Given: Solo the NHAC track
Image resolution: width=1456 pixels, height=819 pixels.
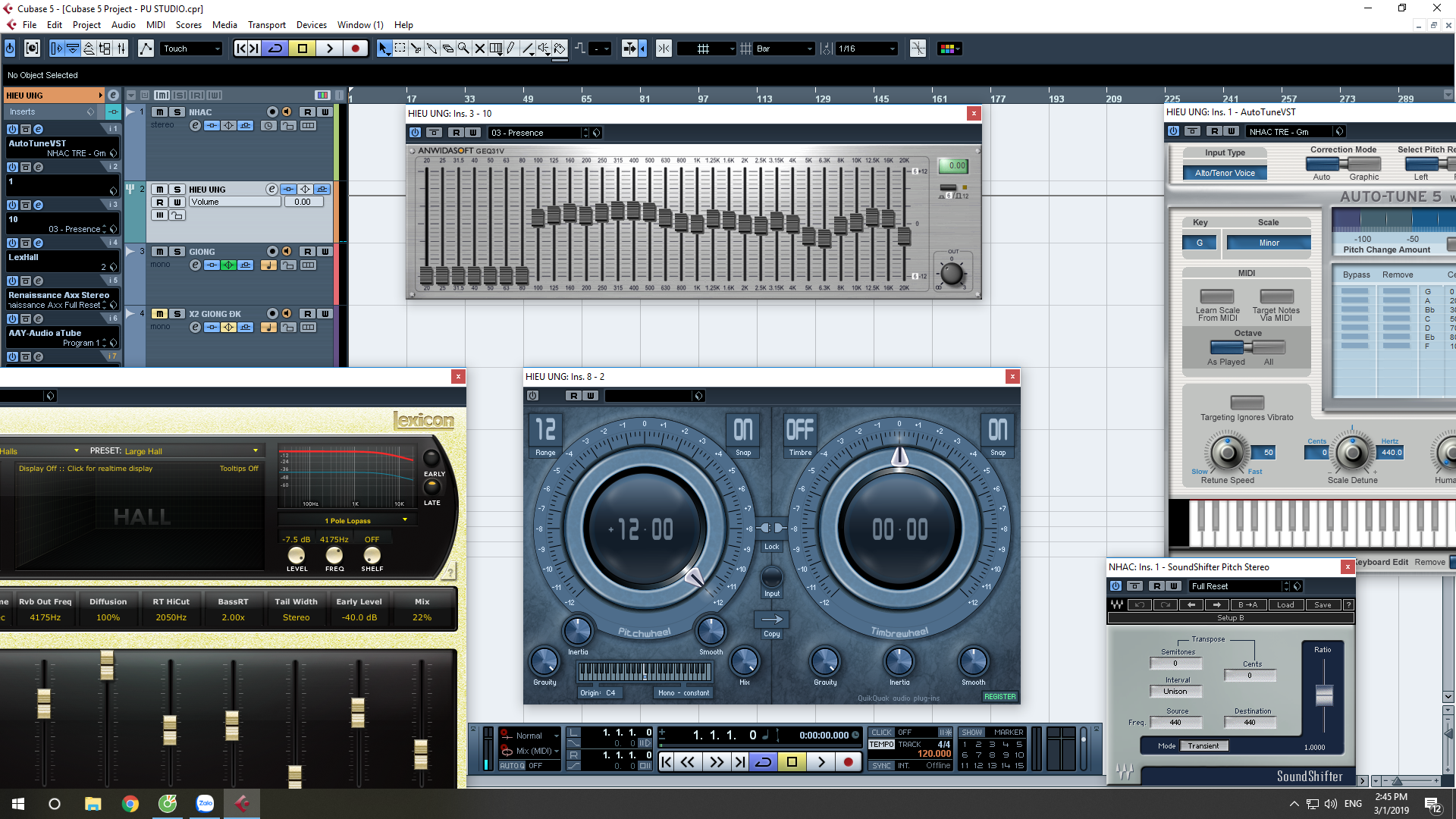Looking at the screenshot, I should [177, 112].
